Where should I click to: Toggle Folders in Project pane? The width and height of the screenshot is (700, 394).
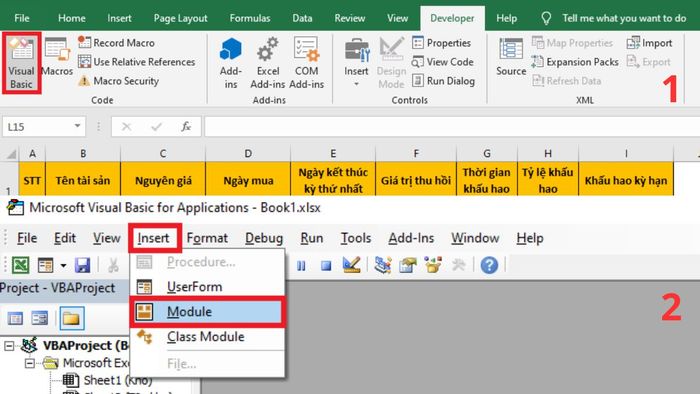point(72,318)
